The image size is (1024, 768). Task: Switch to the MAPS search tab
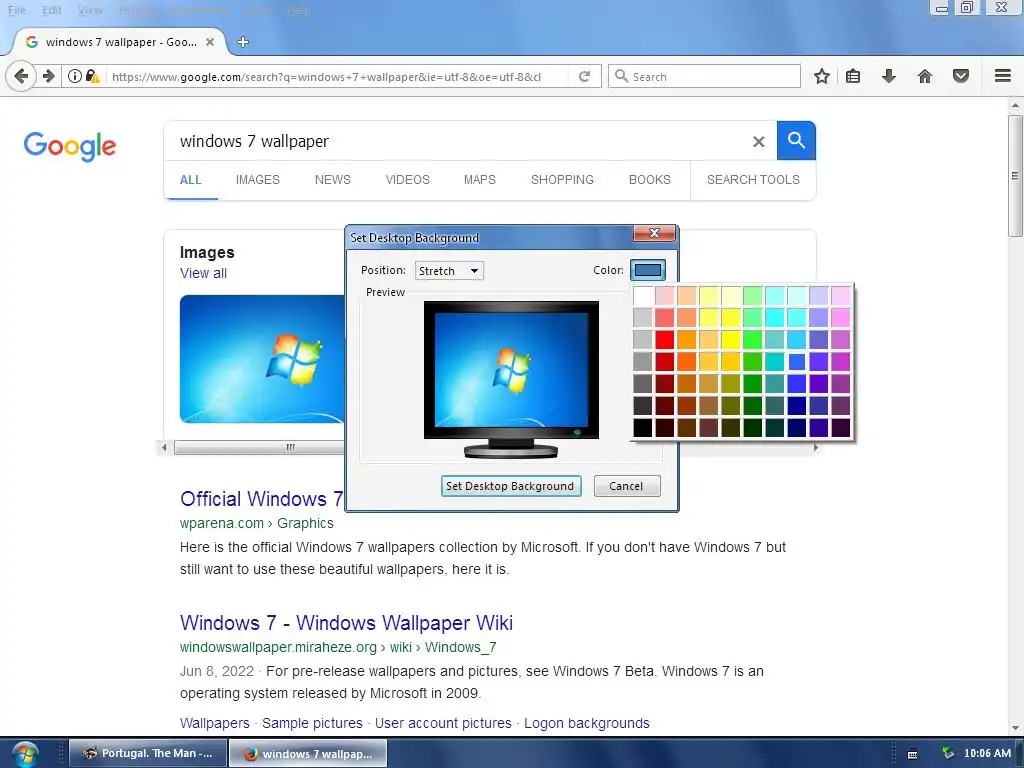click(x=479, y=180)
